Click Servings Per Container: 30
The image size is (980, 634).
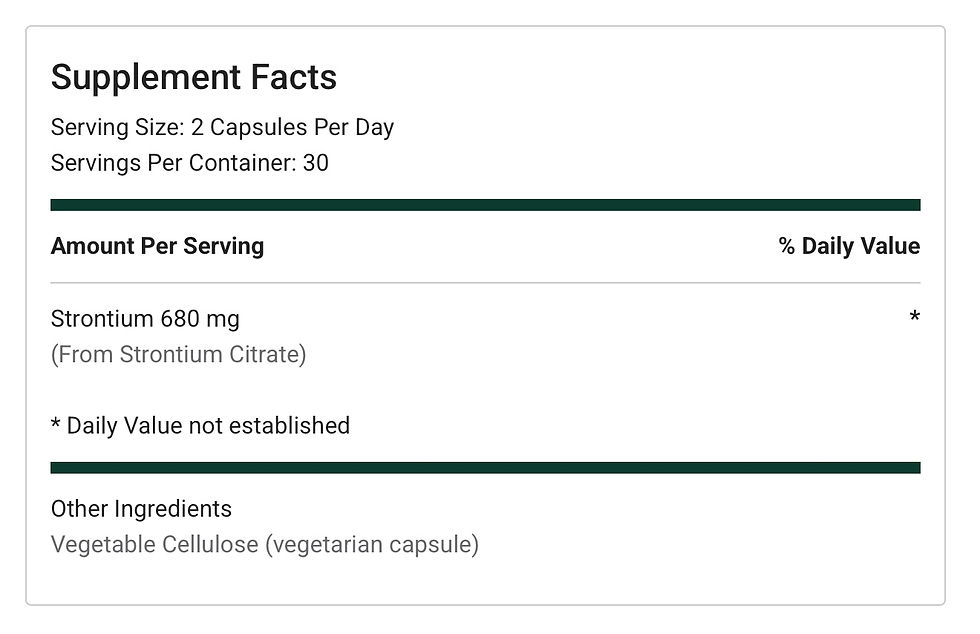tap(189, 163)
